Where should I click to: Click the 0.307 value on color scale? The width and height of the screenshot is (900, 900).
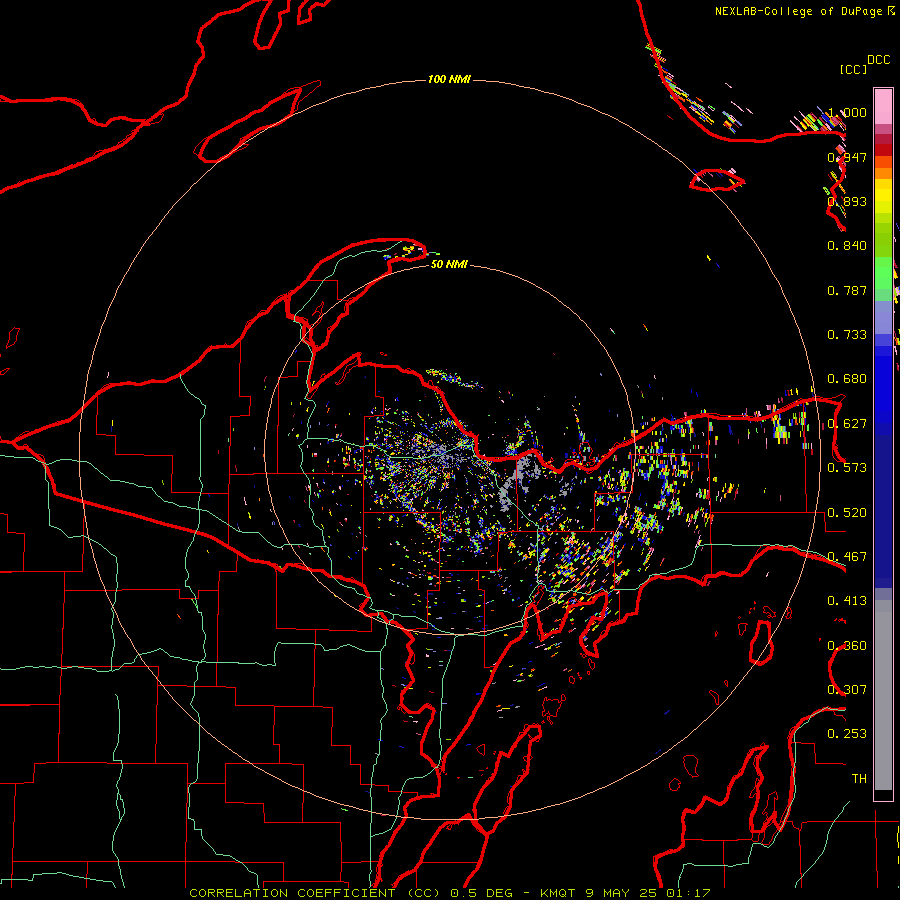847,690
